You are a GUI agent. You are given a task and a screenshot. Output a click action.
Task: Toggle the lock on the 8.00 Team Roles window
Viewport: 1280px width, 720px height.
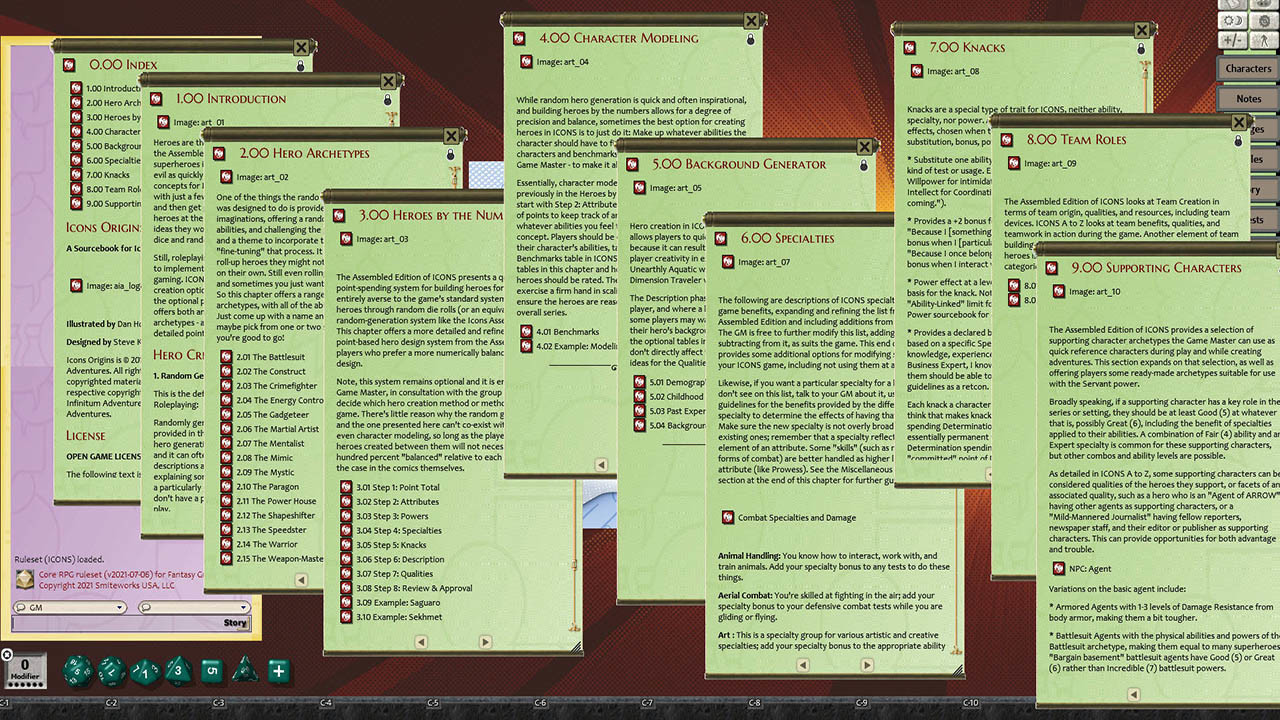point(1238,142)
